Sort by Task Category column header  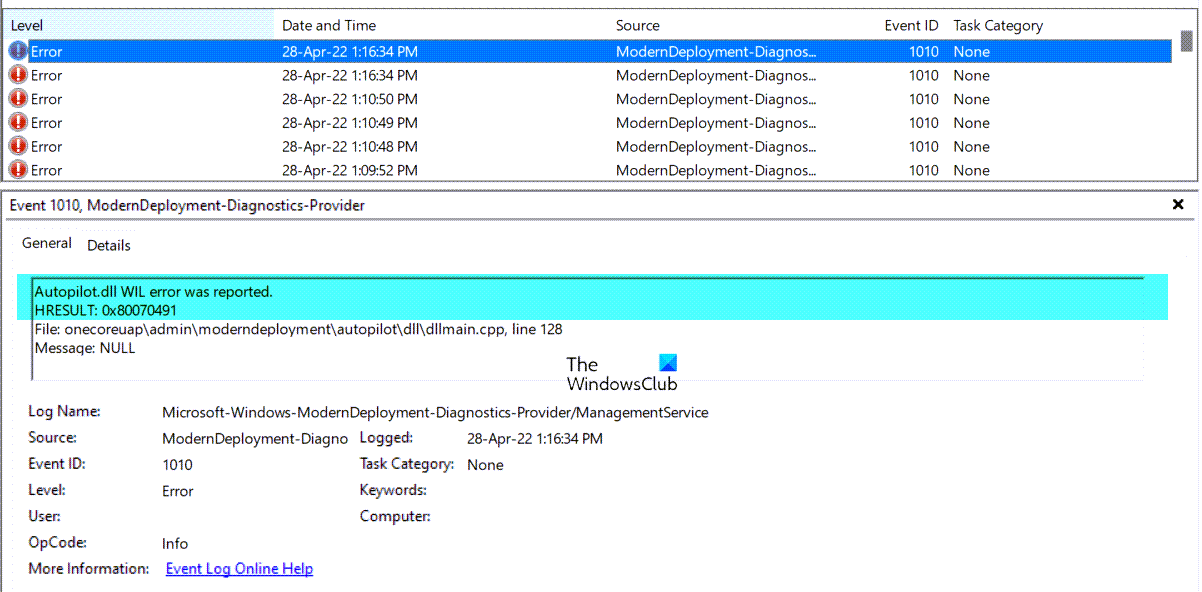pos(998,25)
